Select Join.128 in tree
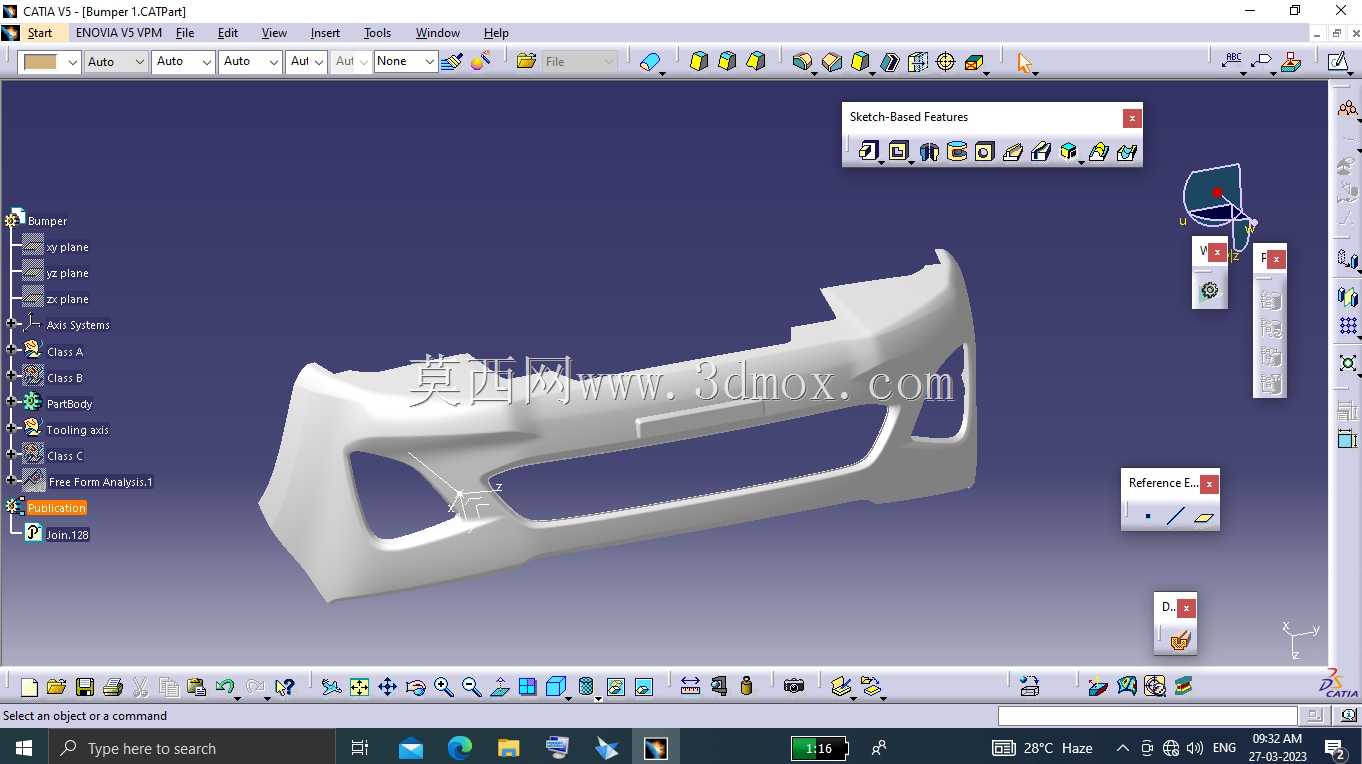The height and width of the screenshot is (764, 1362). coord(67,535)
